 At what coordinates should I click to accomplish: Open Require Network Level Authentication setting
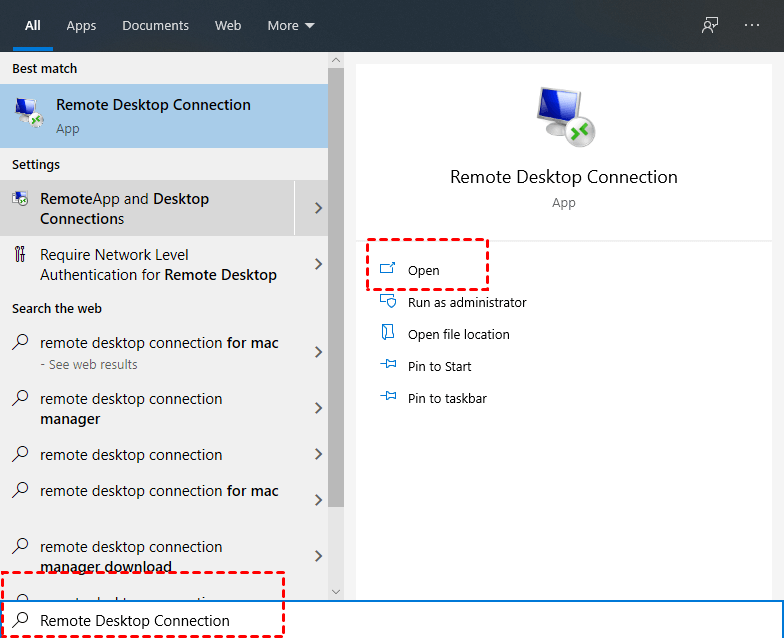[x=148, y=264]
